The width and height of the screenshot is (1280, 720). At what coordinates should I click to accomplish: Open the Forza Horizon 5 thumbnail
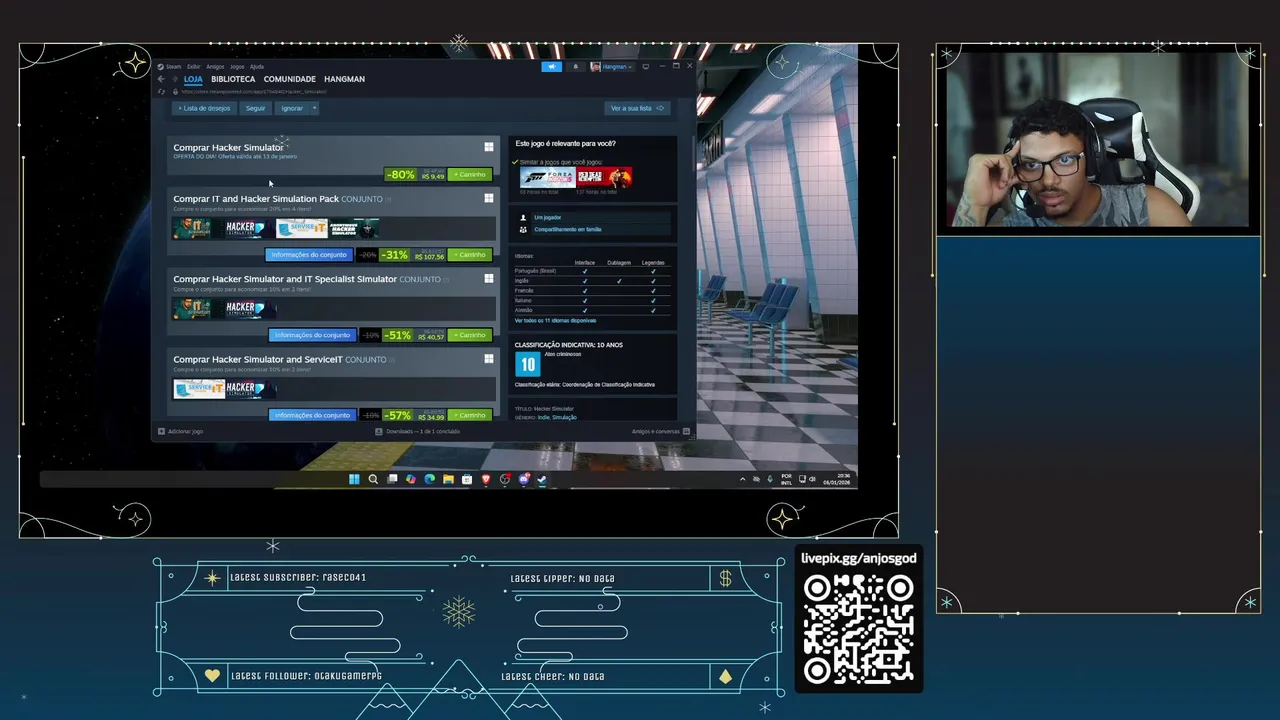[547, 177]
